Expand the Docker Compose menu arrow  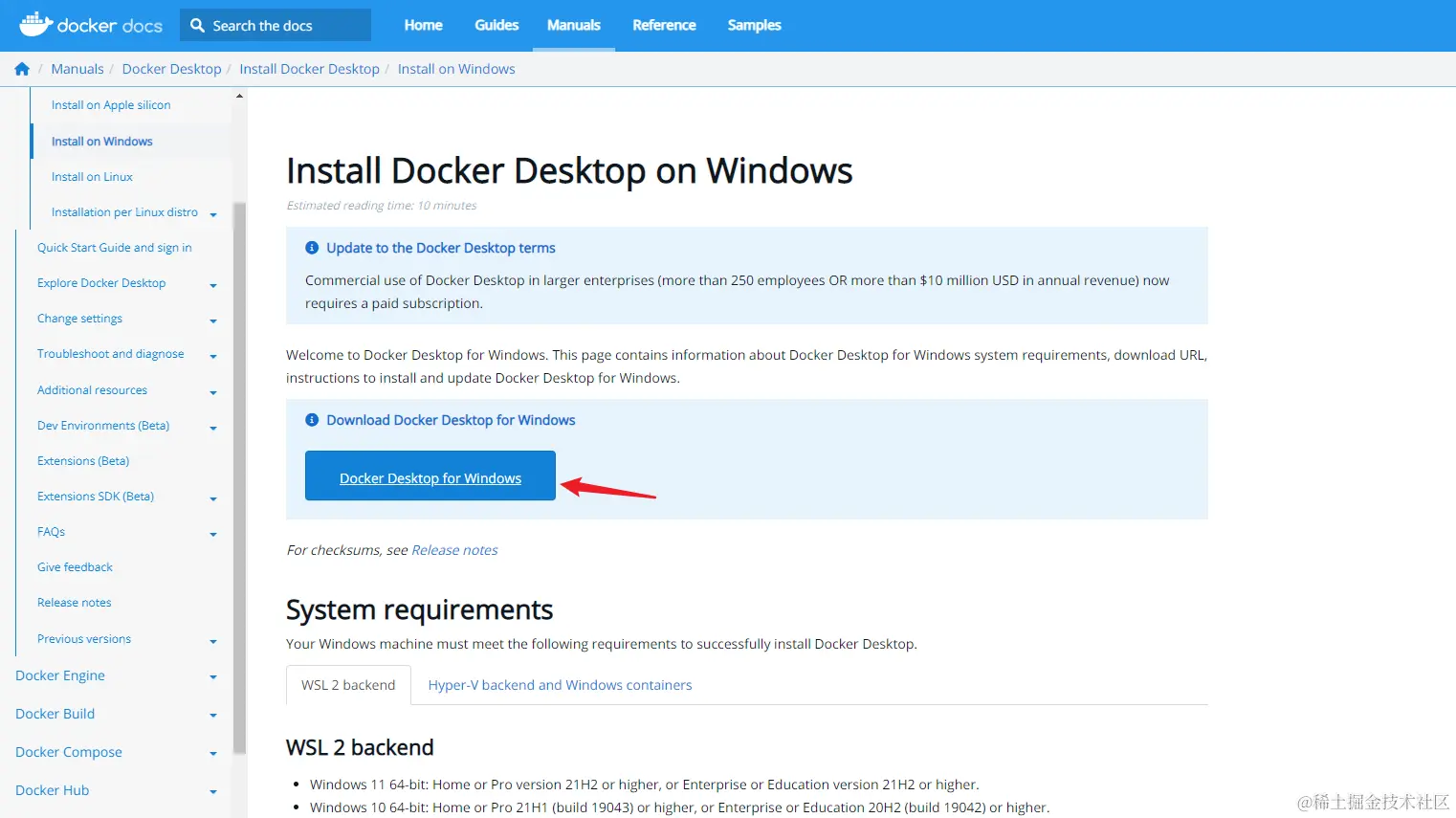[213, 754]
